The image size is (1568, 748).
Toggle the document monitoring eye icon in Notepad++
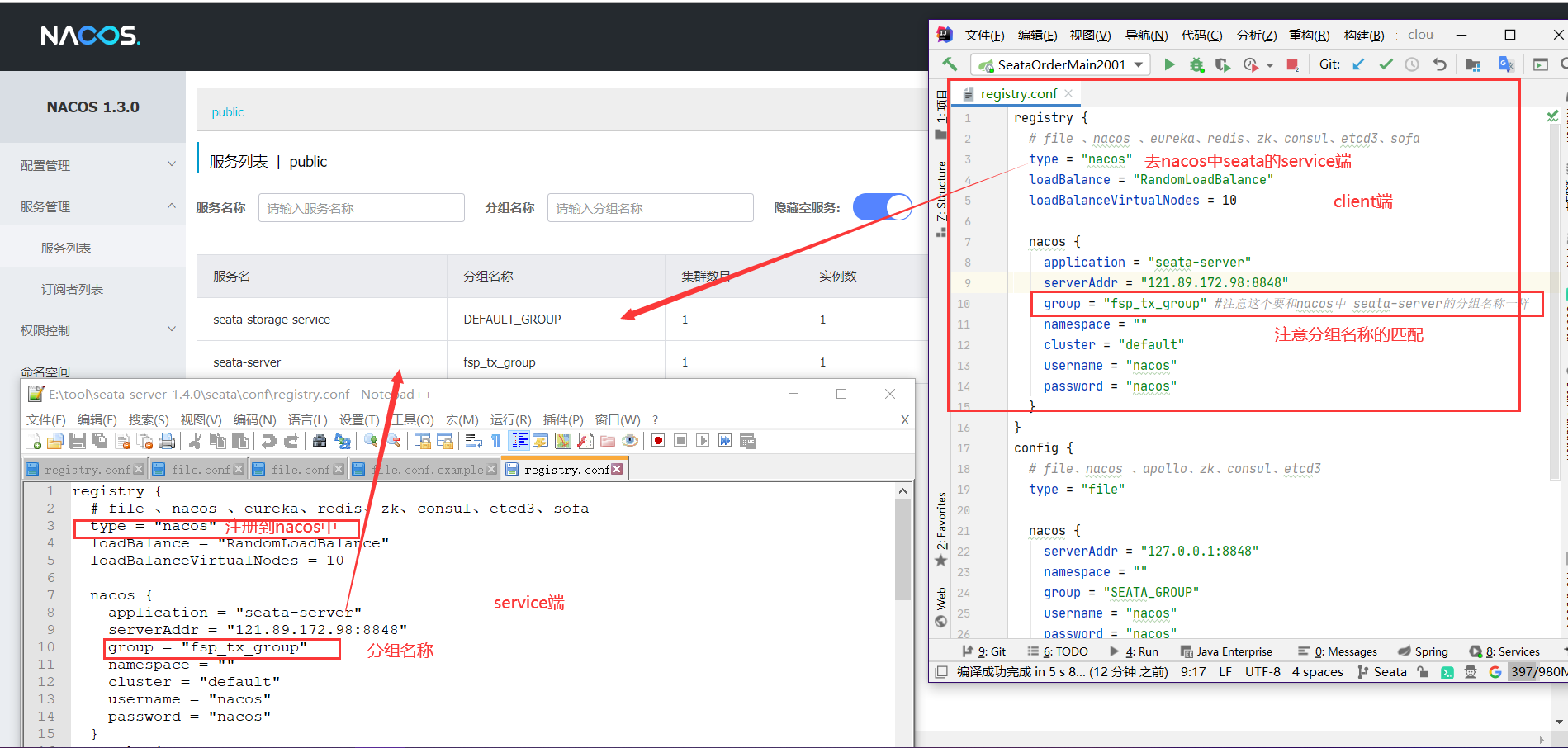pos(630,441)
